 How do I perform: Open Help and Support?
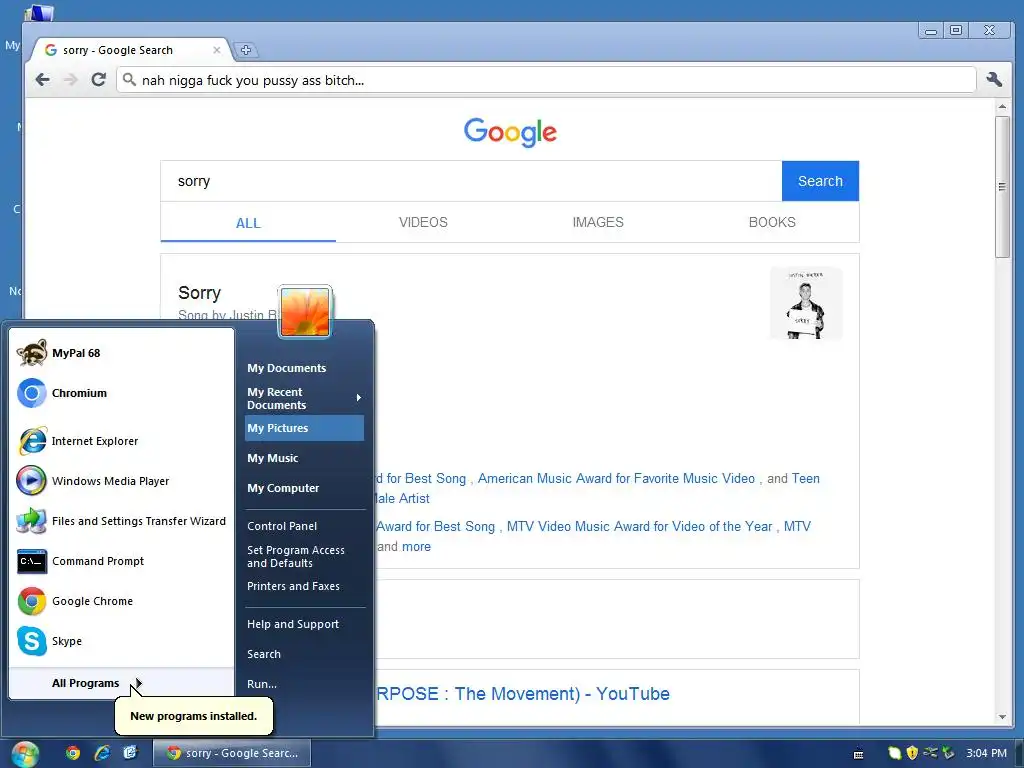(x=304, y=624)
